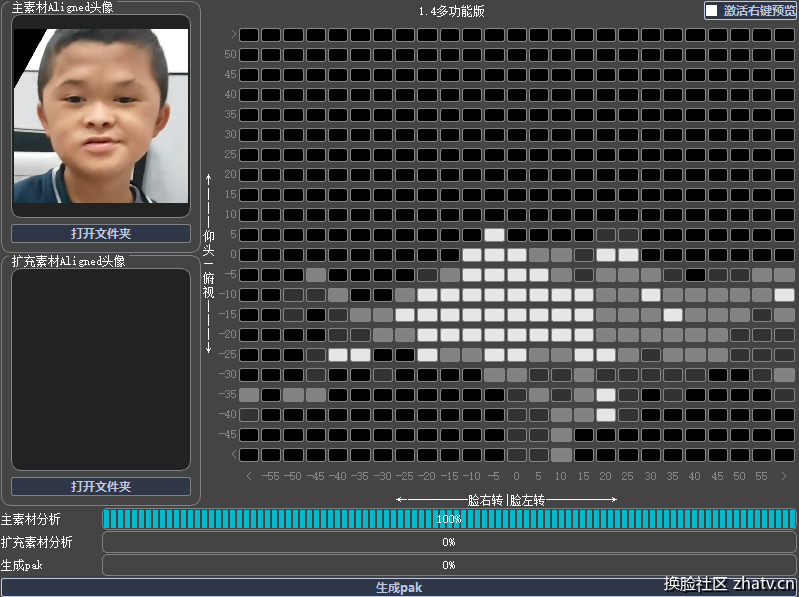Select grid cell at pitch -40, yaw 20

coord(606,415)
